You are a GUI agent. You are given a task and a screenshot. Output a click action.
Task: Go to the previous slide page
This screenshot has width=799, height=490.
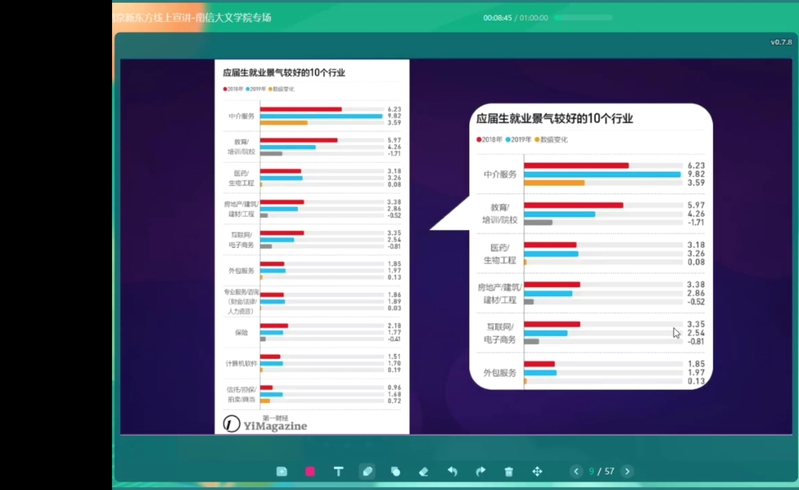(576, 471)
